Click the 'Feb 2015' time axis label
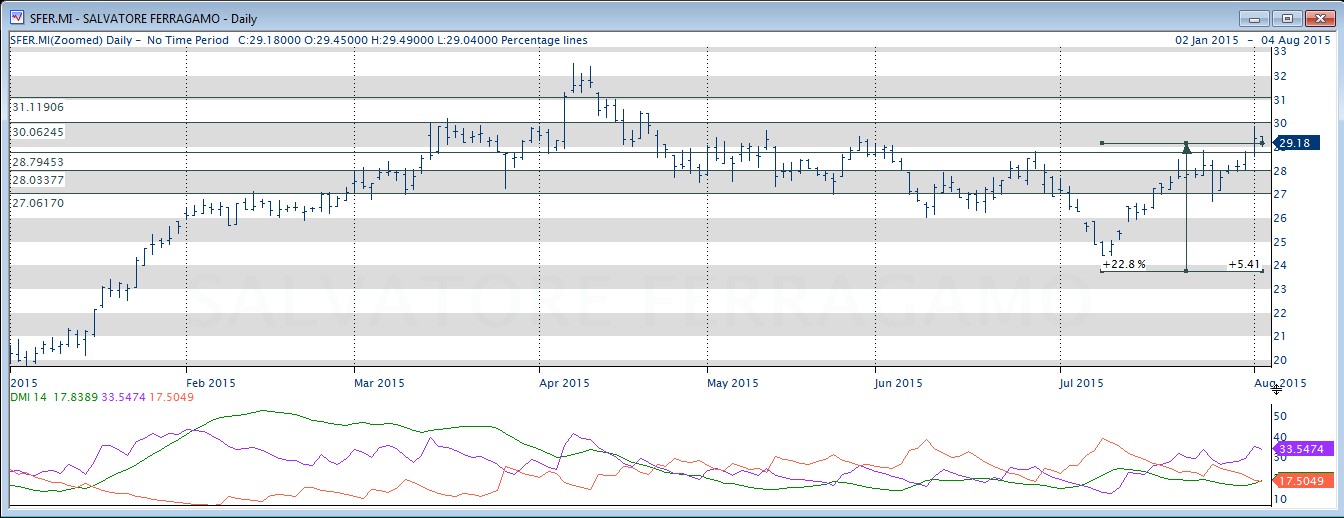The width and height of the screenshot is (1344, 518). pos(211,383)
